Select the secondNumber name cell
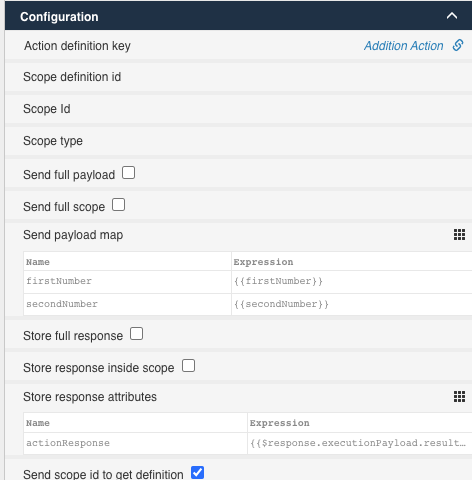Viewport: 472px width, 480px height. pyautogui.click(x=127, y=304)
